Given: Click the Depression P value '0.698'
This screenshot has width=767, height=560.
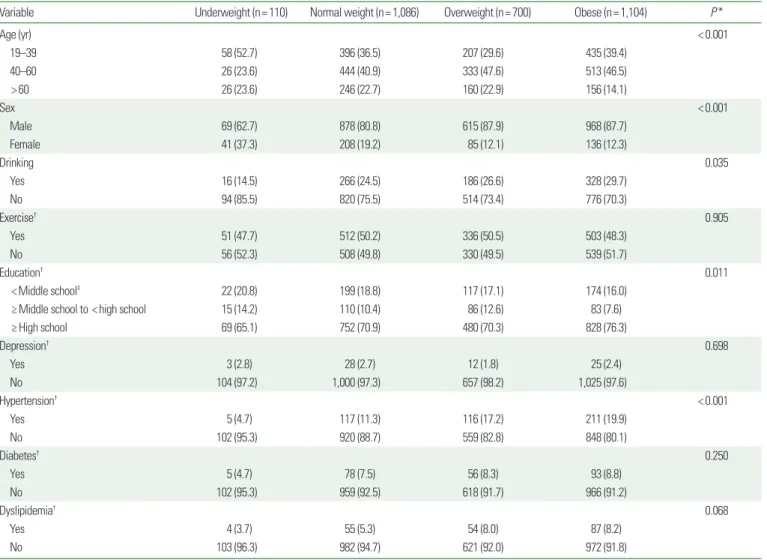Looking at the screenshot, I should click(x=717, y=346).
